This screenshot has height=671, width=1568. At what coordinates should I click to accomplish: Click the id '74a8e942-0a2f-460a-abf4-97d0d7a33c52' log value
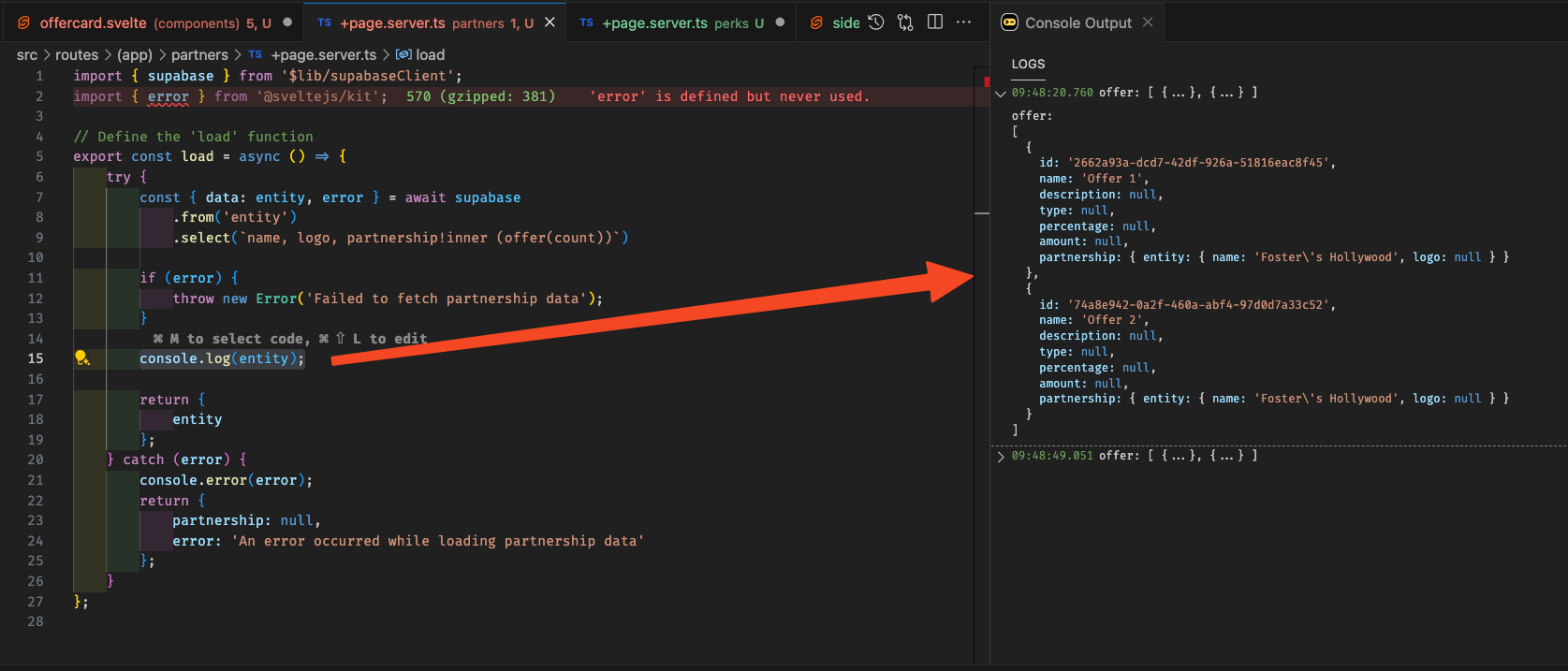pyautogui.click(x=1199, y=305)
